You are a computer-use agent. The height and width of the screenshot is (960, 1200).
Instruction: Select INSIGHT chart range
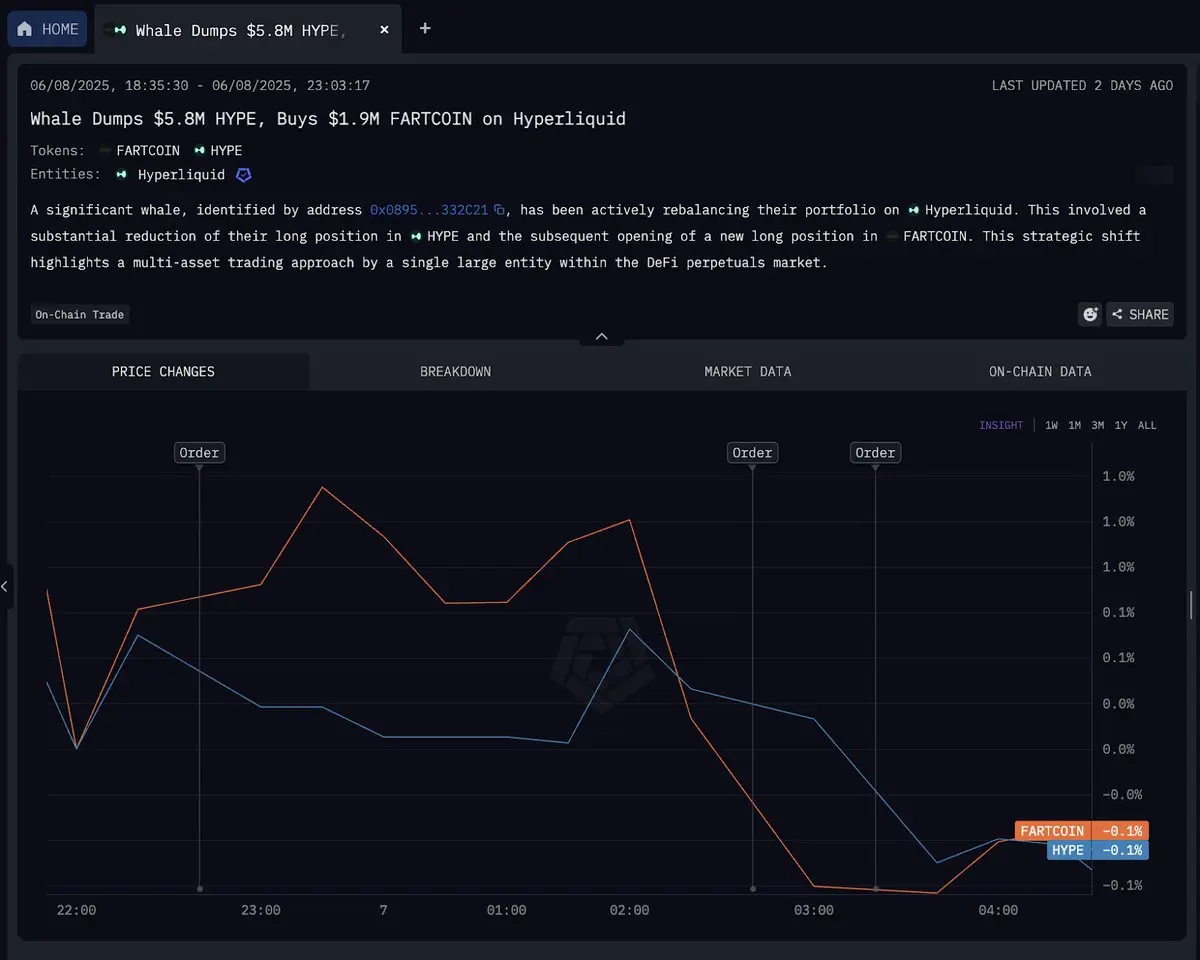(x=1001, y=425)
